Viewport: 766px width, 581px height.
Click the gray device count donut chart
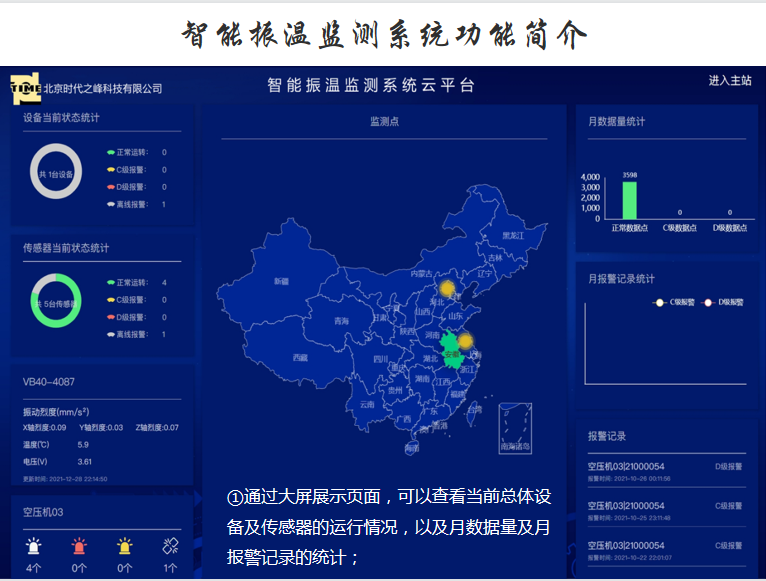pyautogui.click(x=56, y=170)
